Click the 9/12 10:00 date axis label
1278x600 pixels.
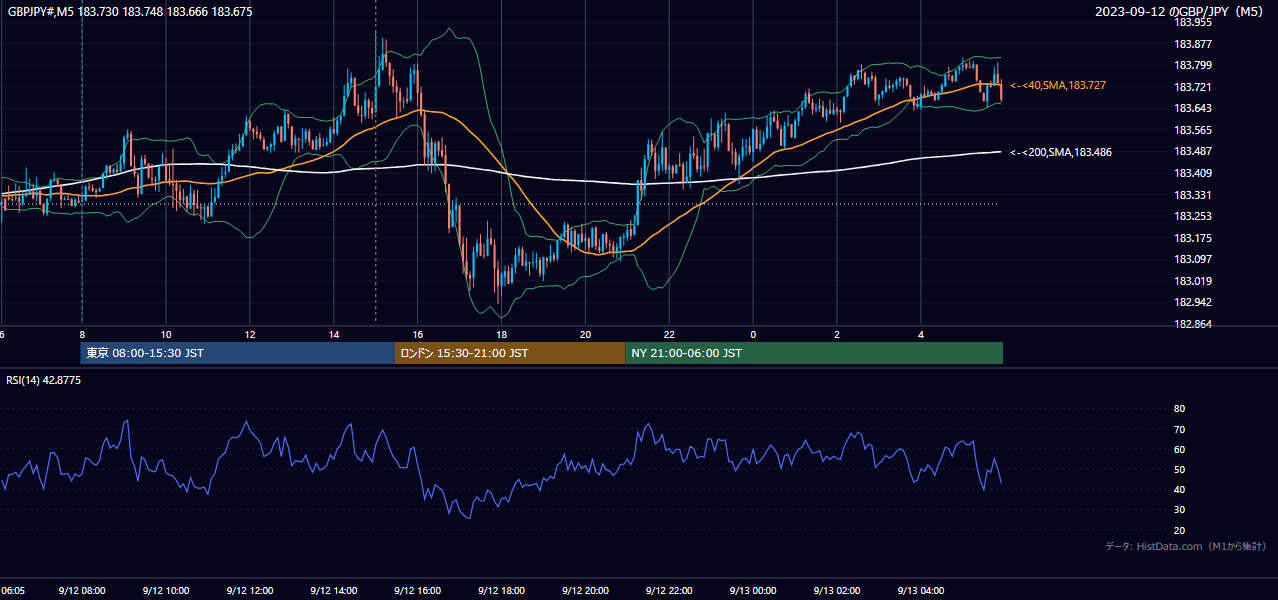tap(166, 591)
